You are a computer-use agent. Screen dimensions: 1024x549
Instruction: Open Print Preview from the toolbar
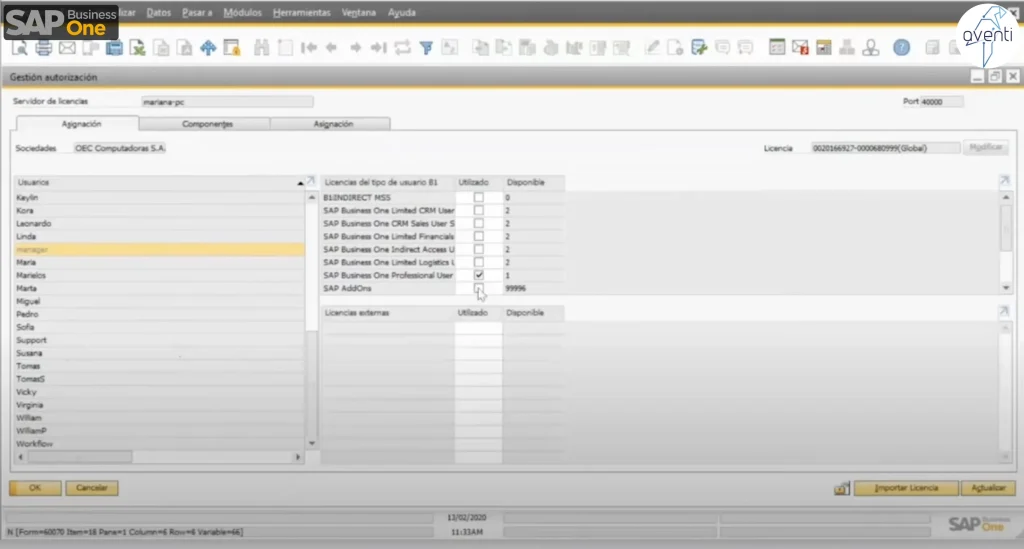pyautogui.click(x=20, y=48)
